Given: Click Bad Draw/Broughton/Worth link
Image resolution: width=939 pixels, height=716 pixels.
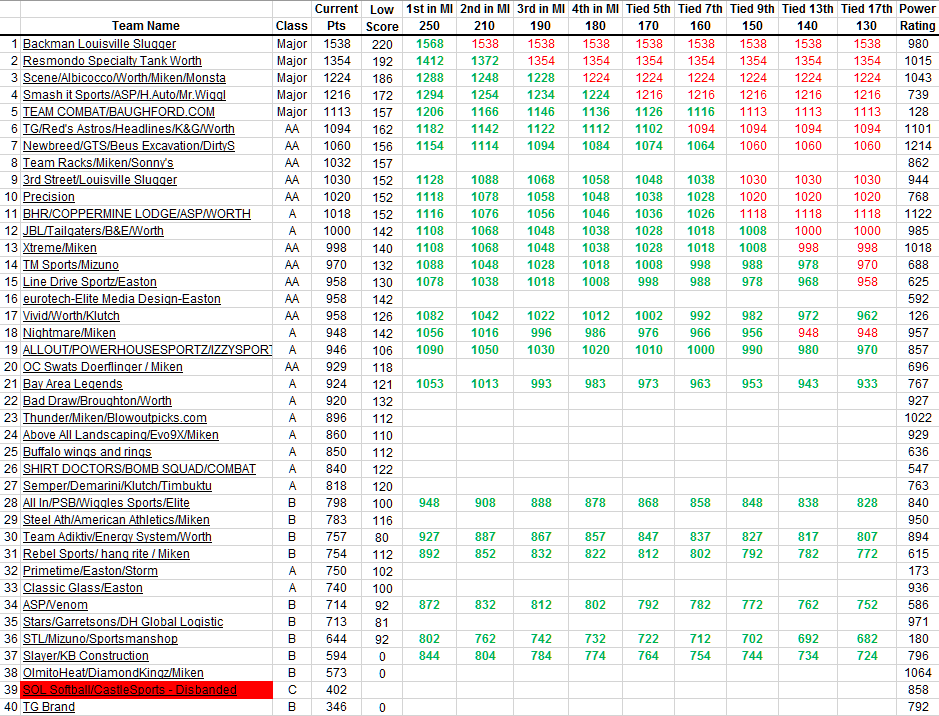Looking at the screenshot, I should [97, 401].
